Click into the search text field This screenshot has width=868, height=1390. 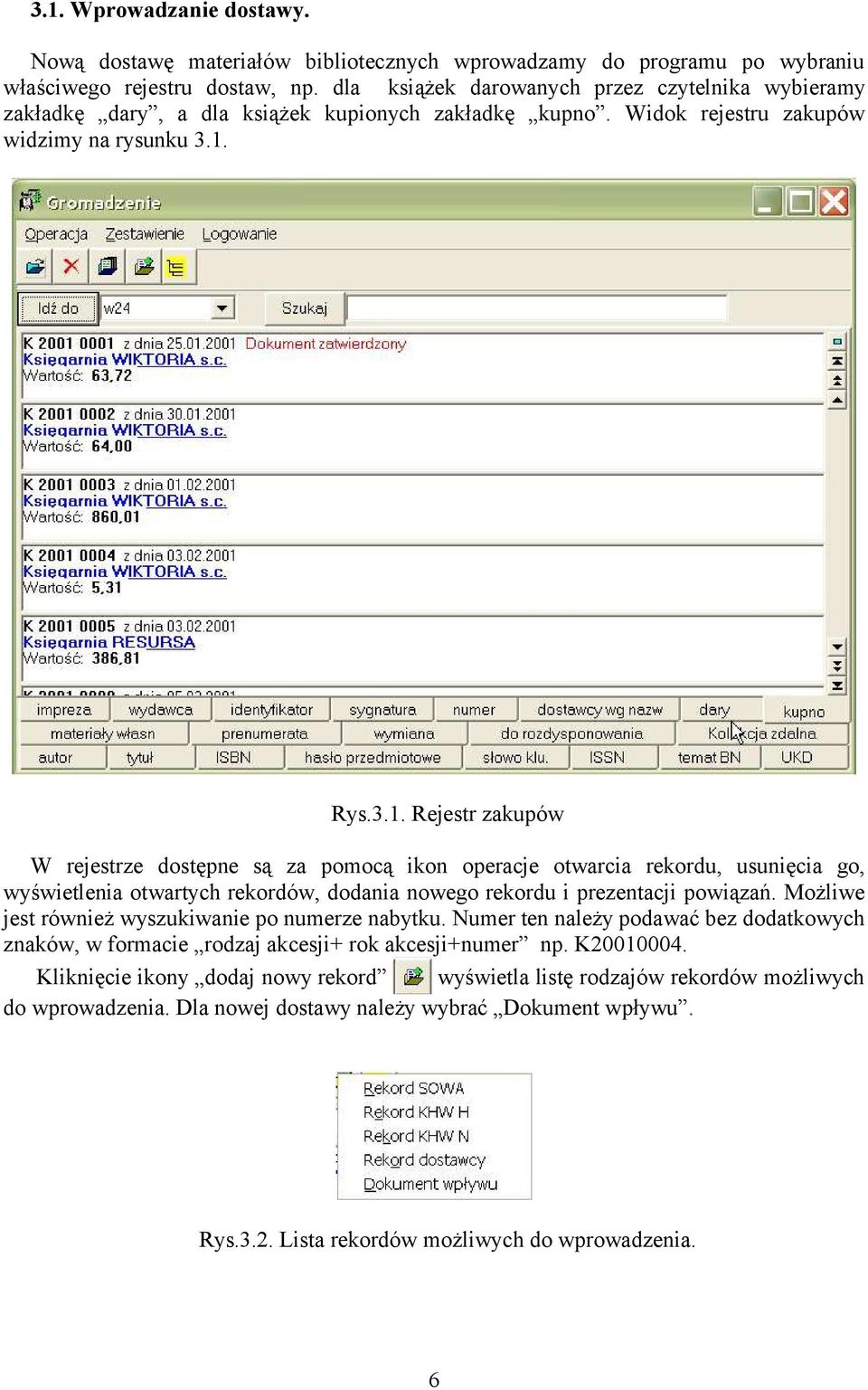537,308
